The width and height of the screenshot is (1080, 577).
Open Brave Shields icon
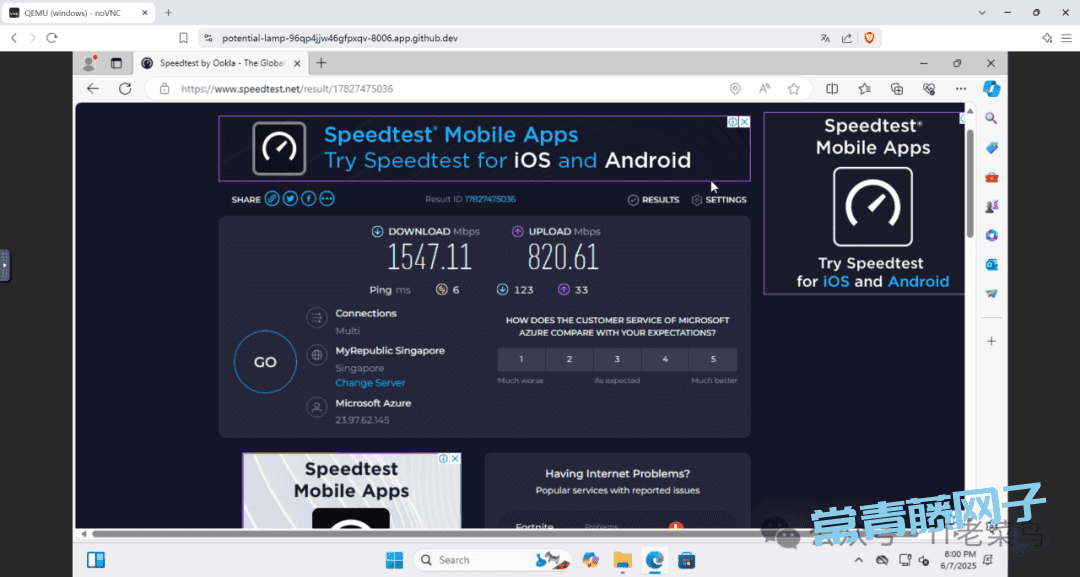[869, 38]
